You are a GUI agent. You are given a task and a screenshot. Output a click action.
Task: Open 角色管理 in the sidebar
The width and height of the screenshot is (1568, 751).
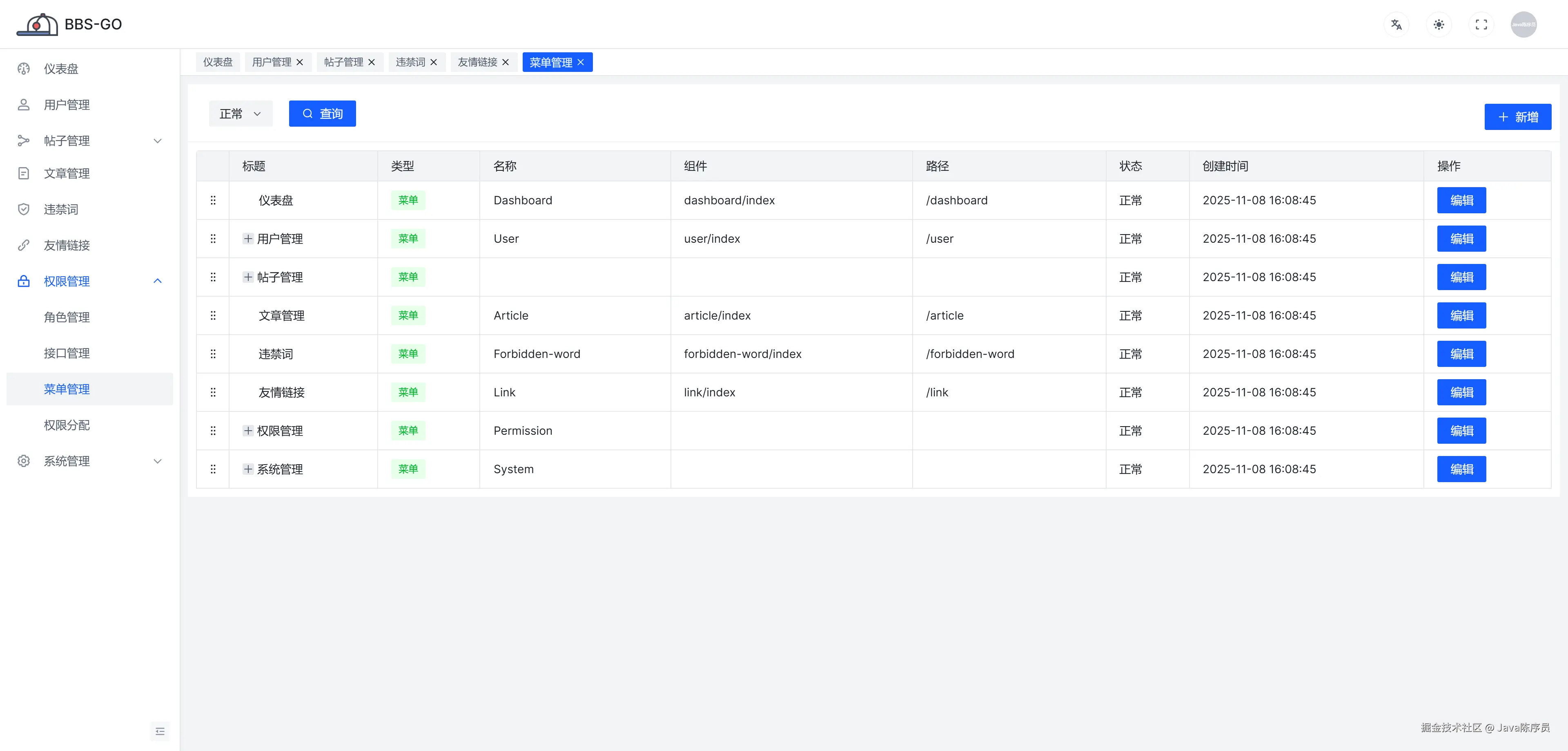(x=67, y=317)
